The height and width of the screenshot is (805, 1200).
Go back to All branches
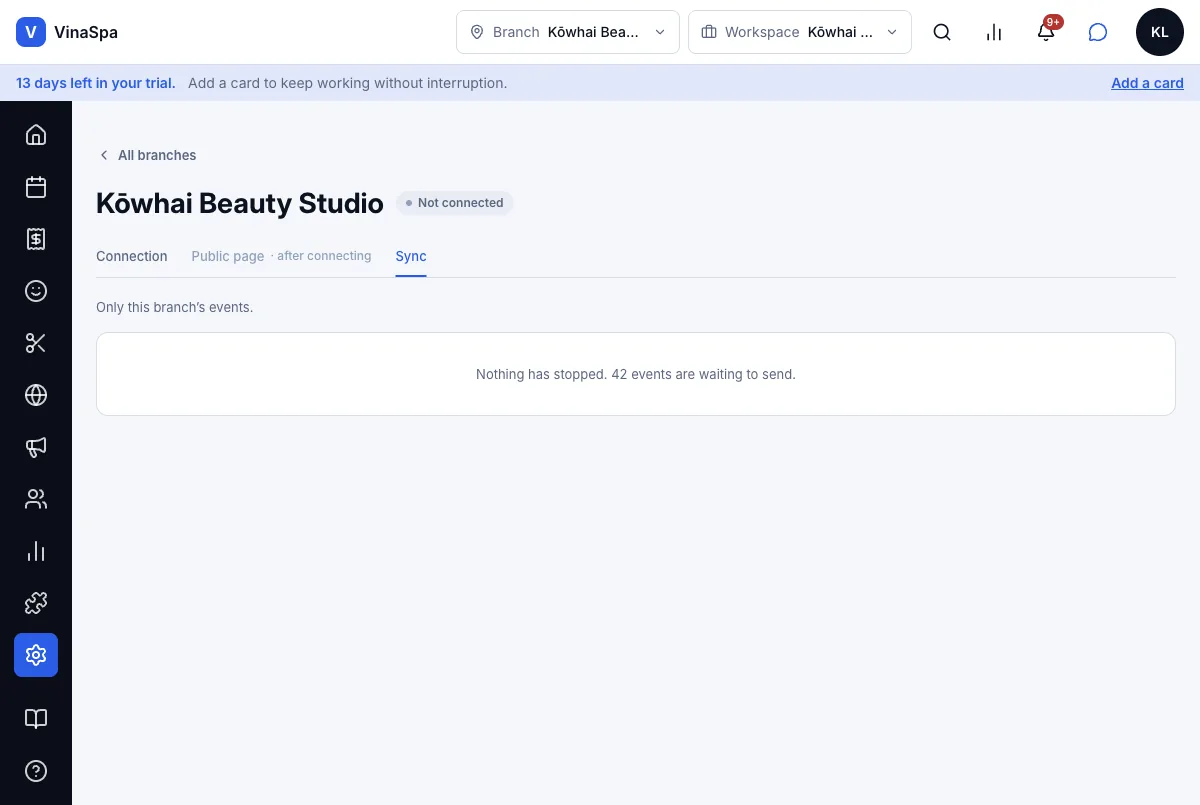[x=147, y=155]
